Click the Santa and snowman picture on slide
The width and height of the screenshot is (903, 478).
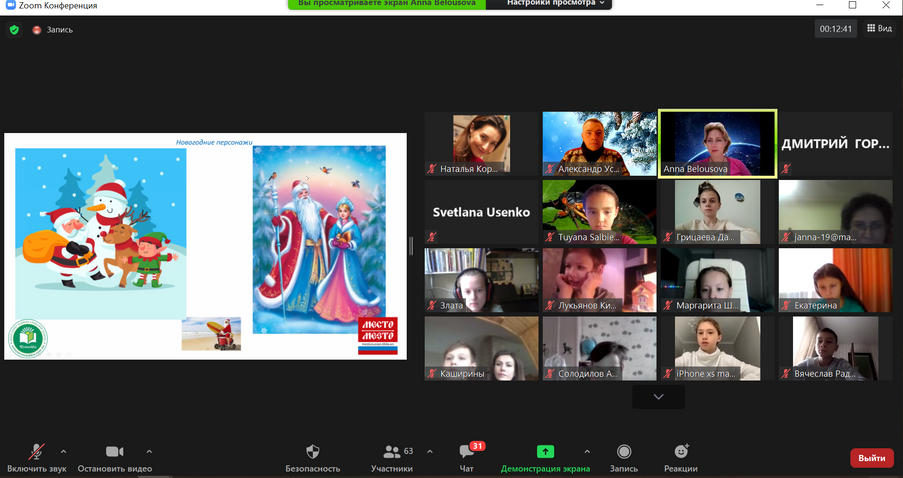coord(101,234)
